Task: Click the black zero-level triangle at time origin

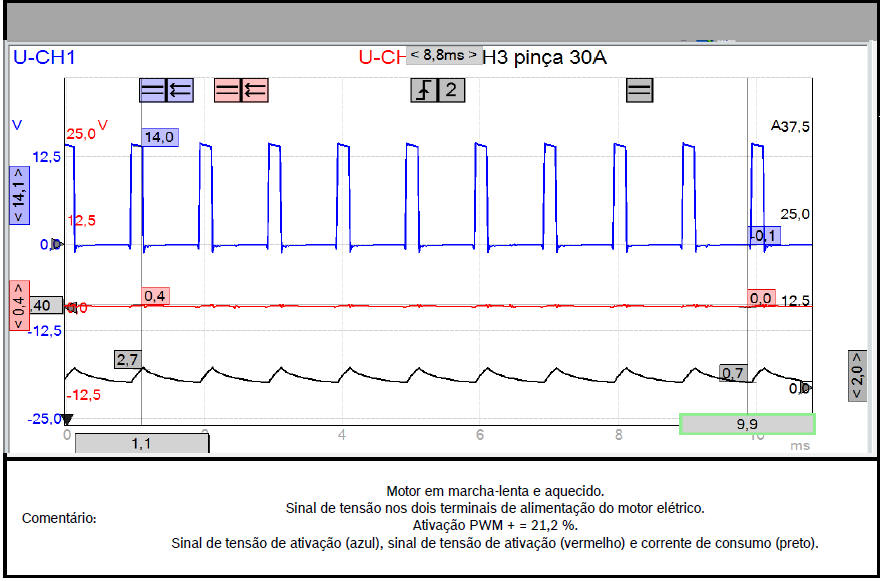Action: [x=67, y=434]
